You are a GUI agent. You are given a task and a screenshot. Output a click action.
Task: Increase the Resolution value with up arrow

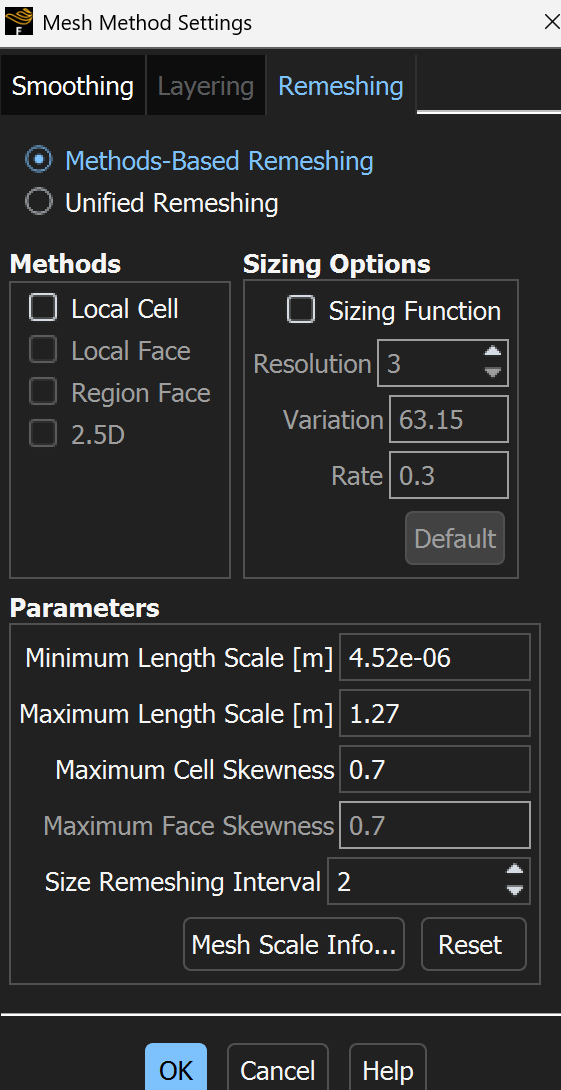pos(493,354)
